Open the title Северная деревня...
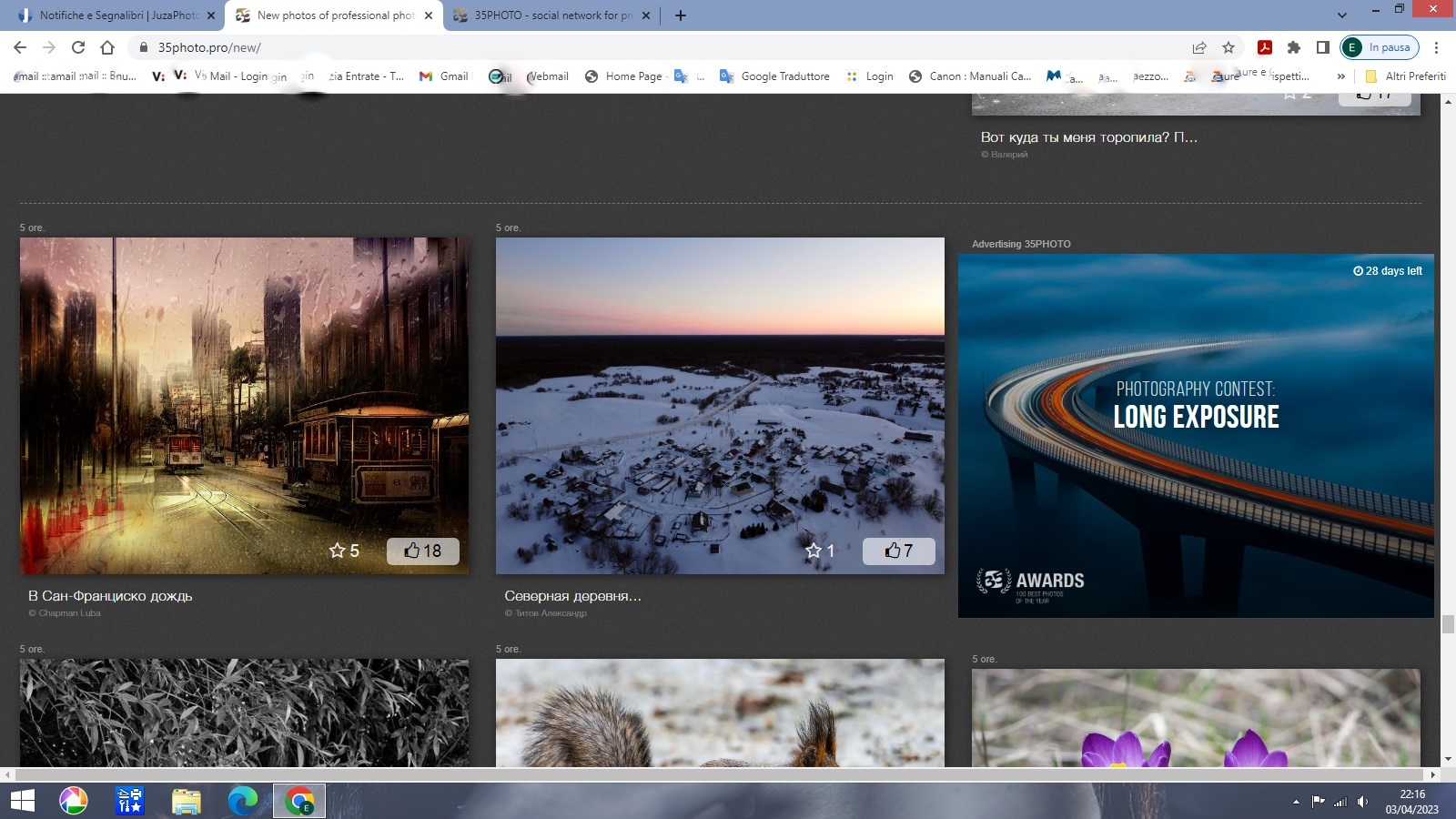 (x=572, y=596)
